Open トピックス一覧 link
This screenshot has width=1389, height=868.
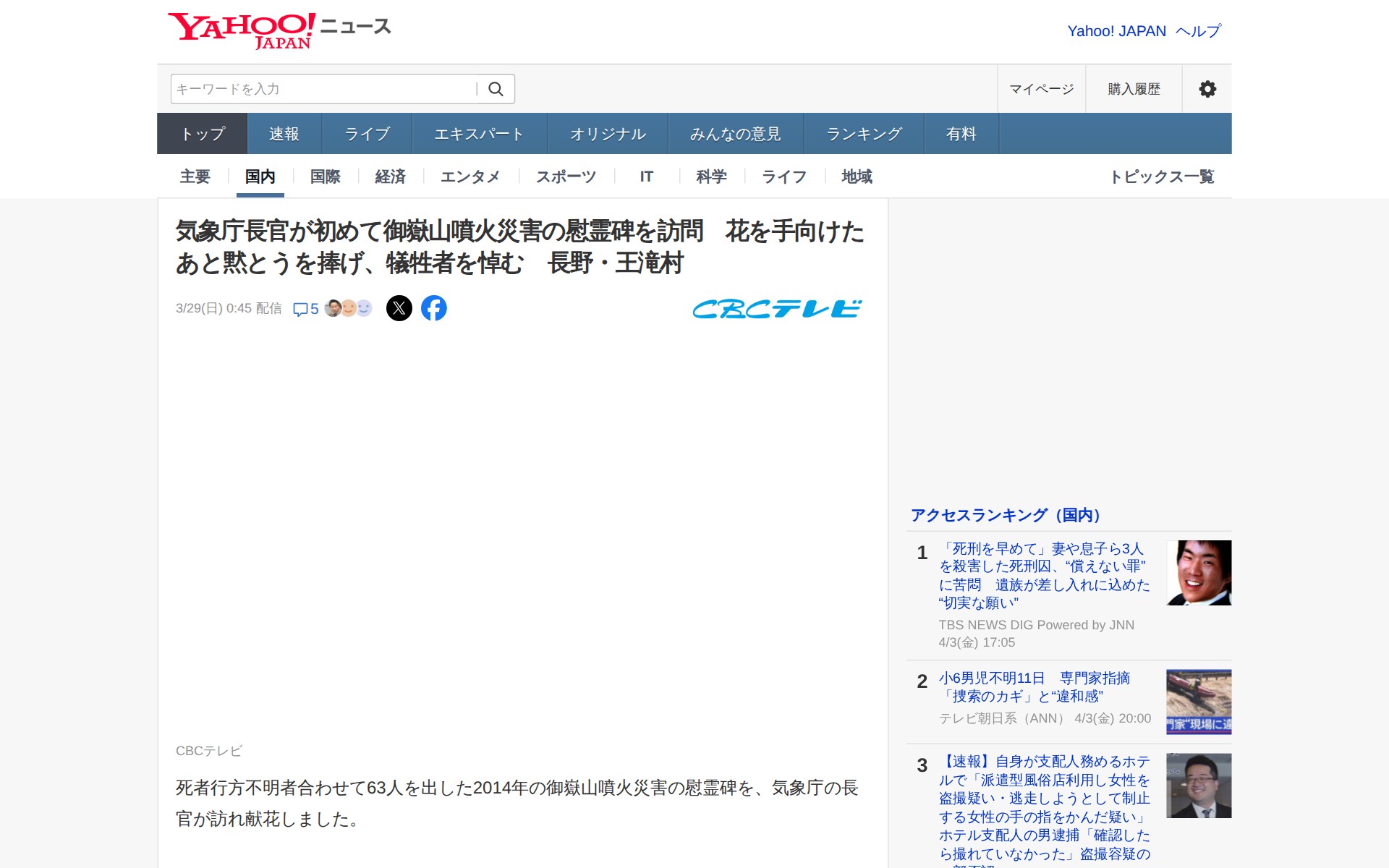(x=1162, y=176)
